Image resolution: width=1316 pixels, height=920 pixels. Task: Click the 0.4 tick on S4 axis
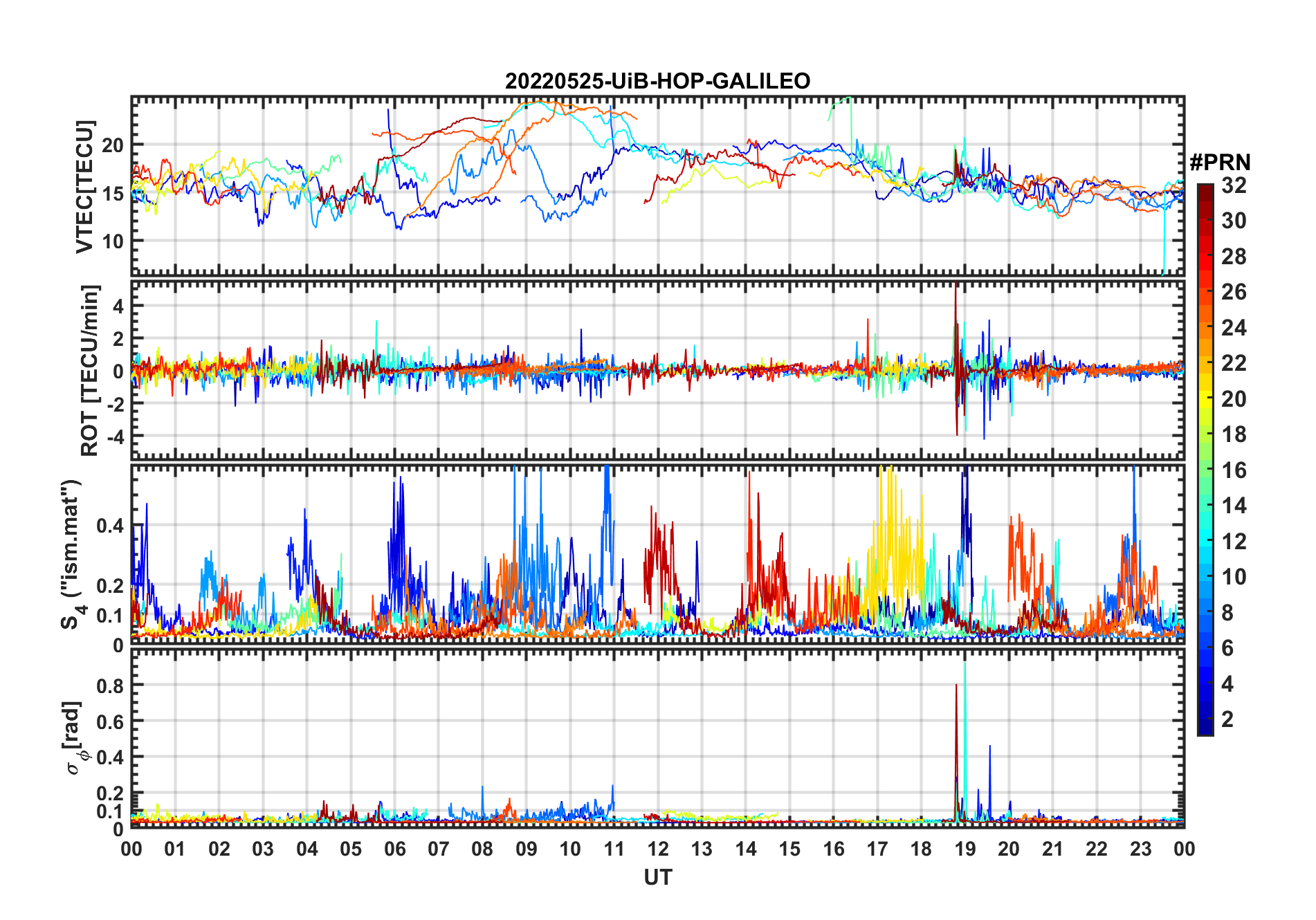coord(109,526)
